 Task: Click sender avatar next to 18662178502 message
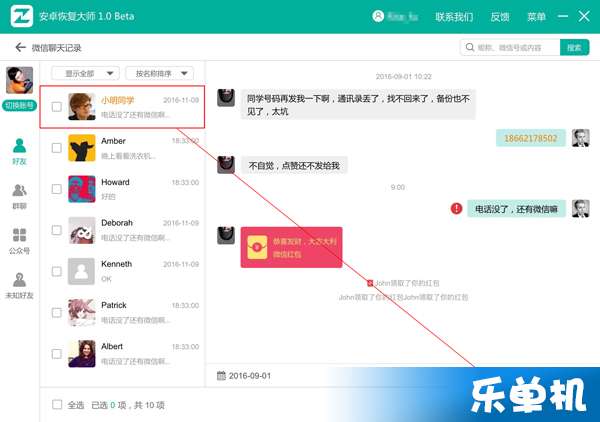click(580, 138)
